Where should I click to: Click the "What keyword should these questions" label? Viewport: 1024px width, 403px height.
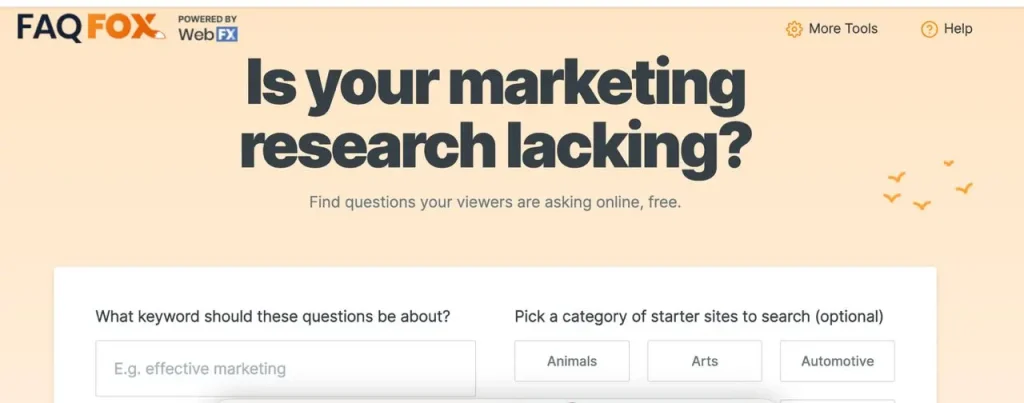[273, 316]
